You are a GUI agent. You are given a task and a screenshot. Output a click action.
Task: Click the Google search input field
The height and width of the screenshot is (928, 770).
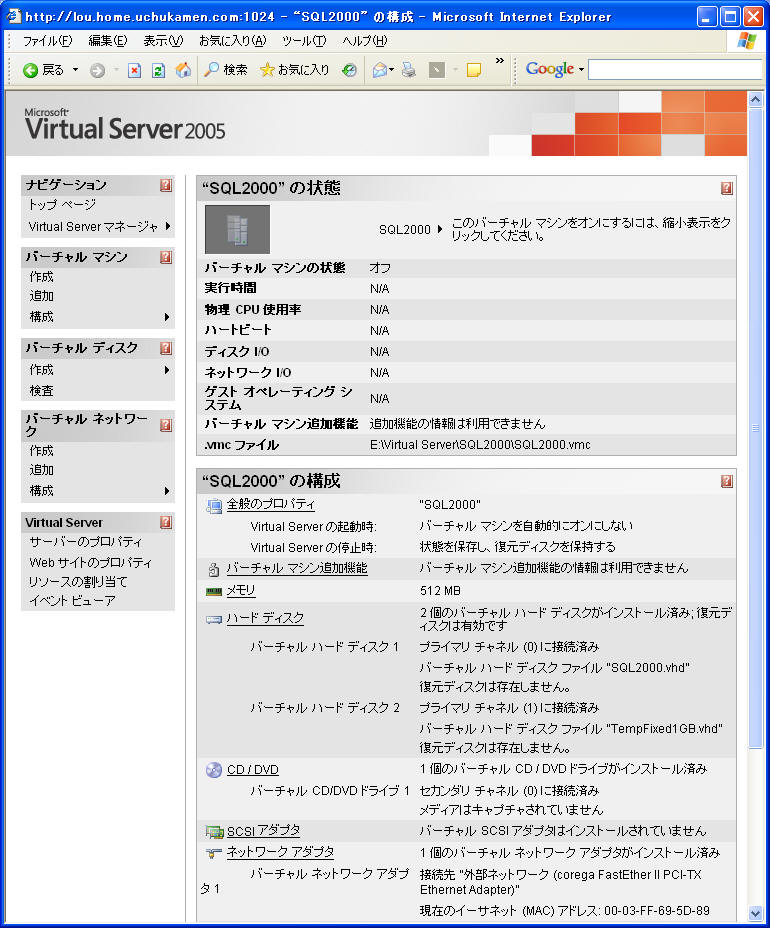(675, 70)
